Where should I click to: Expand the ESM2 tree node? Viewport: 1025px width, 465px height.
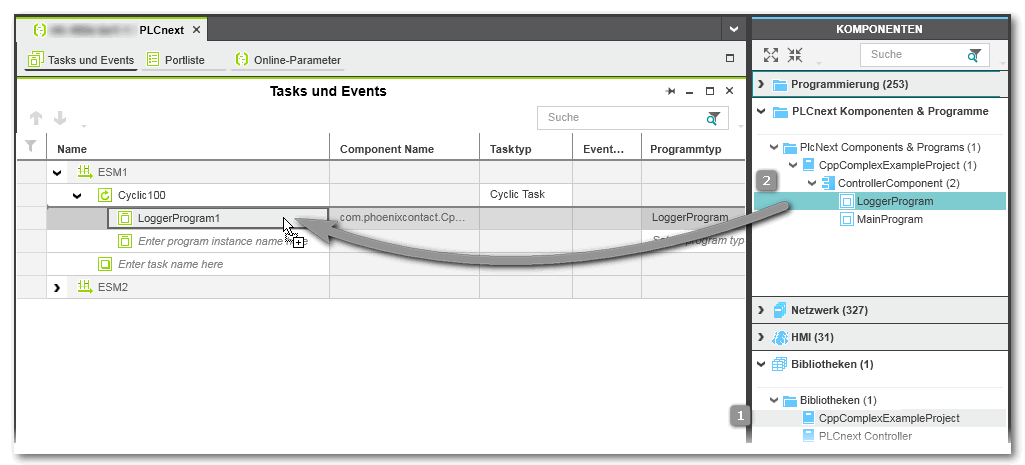tap(57, 288)
